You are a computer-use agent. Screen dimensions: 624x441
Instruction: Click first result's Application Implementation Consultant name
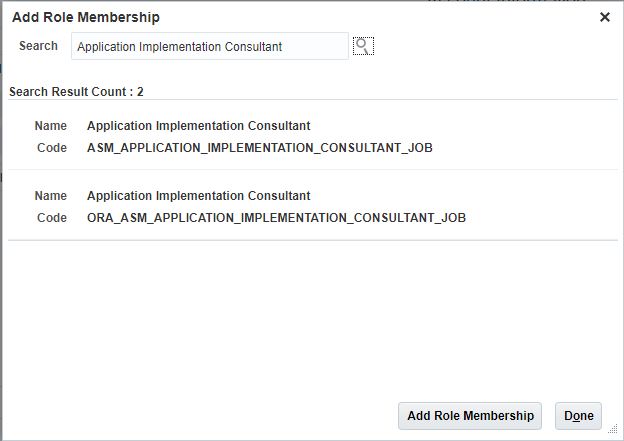click(198, 126)
